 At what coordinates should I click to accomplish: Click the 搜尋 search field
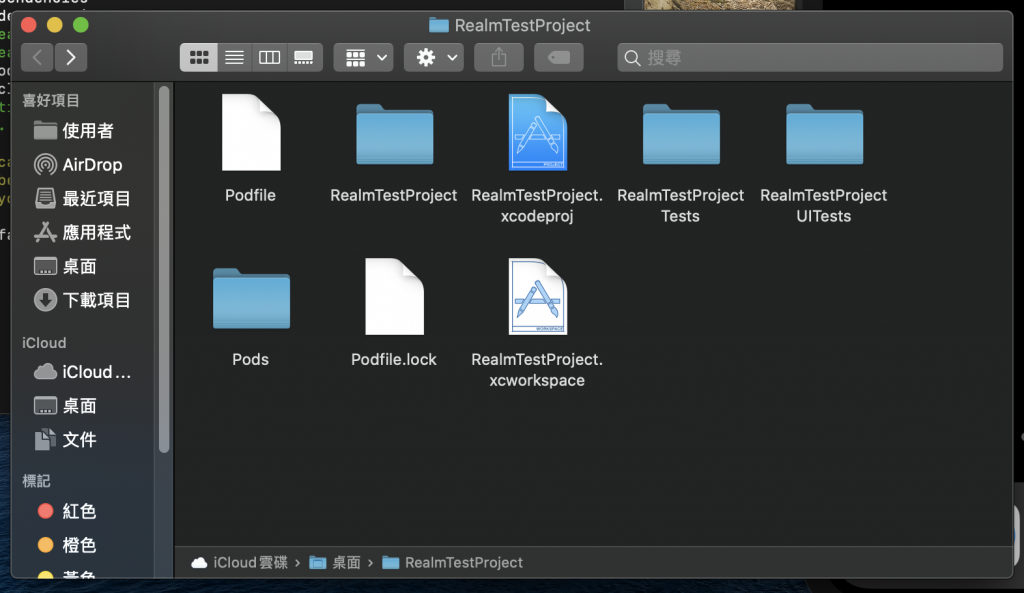(810, 57)
